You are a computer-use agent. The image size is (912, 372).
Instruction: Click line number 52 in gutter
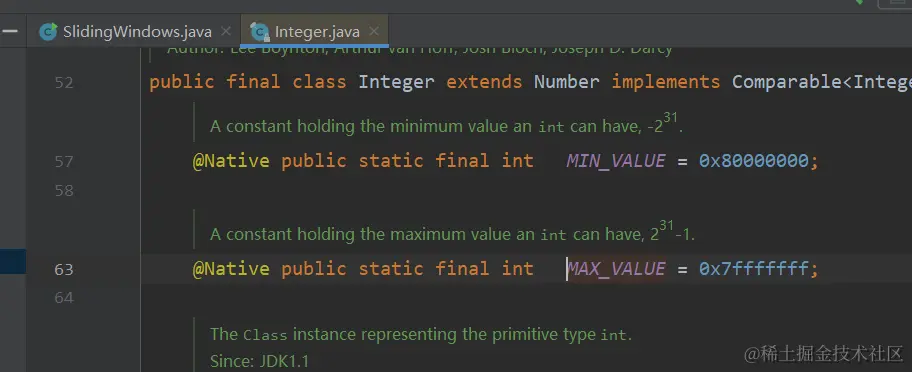tap(64, 83)
